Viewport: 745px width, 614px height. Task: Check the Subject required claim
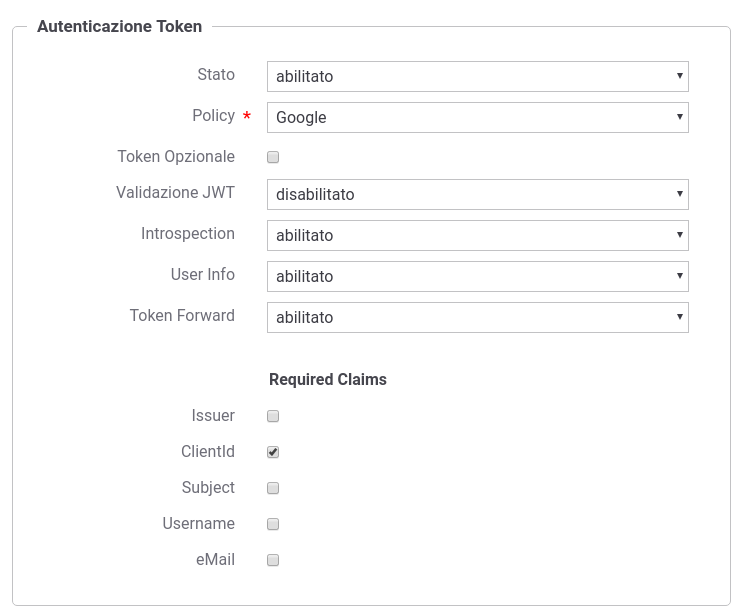click(273, 488)
